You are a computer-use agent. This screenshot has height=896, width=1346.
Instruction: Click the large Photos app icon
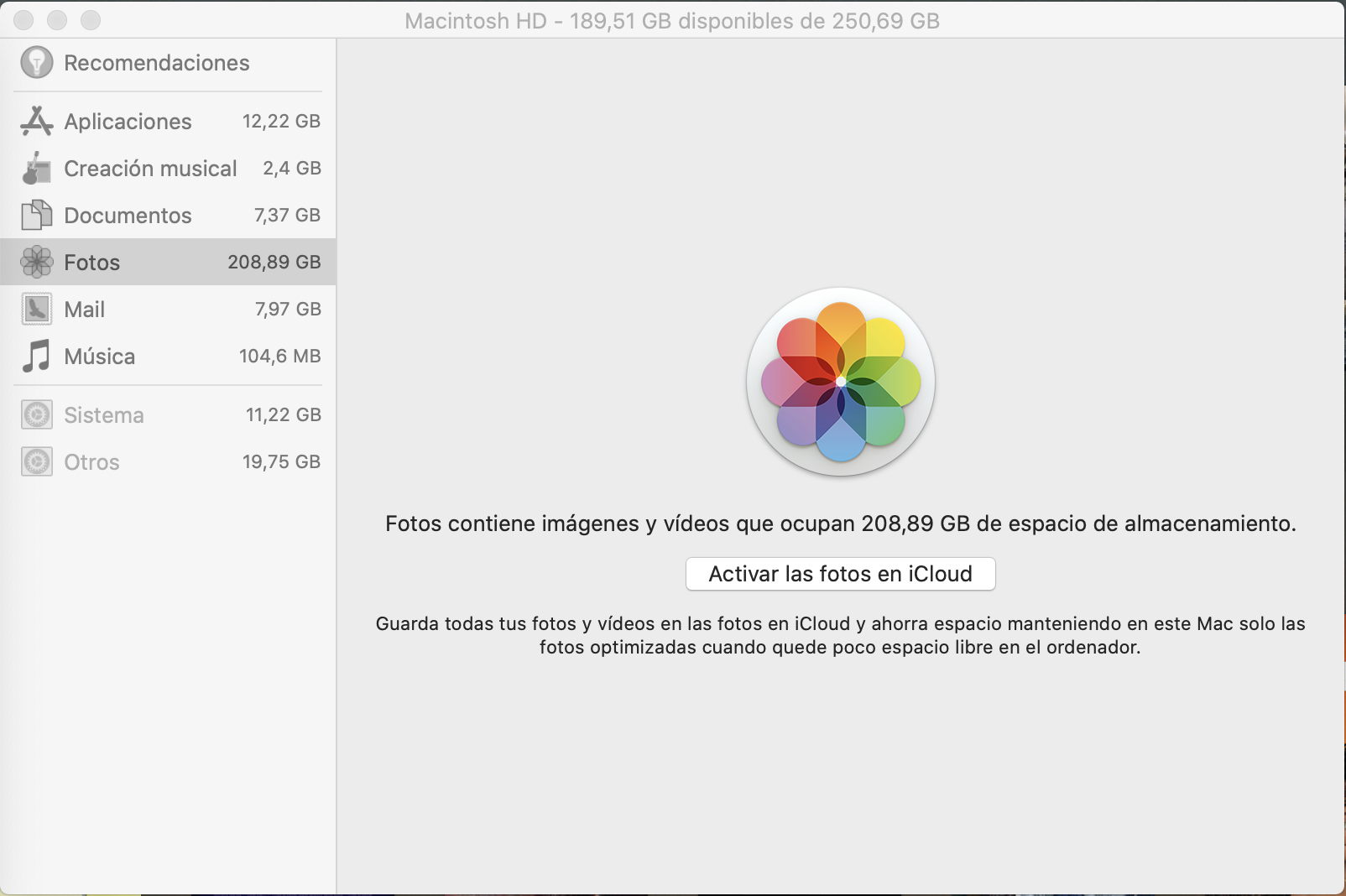(841, 382)
